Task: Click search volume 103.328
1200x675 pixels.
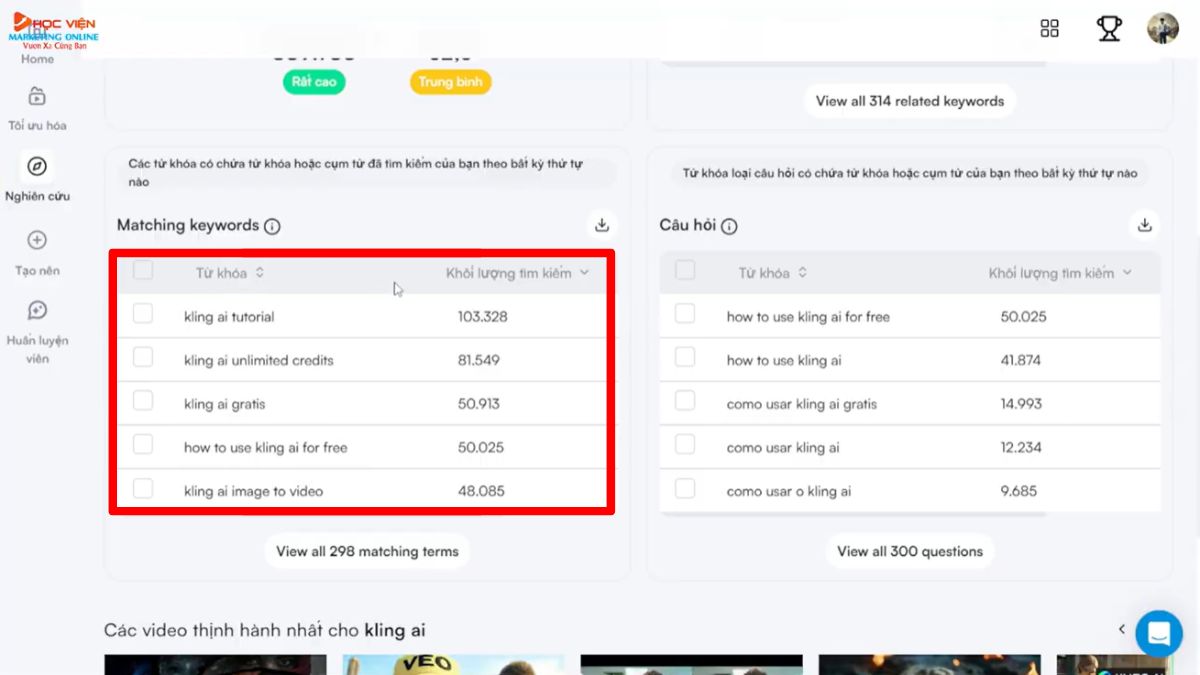Action: click(483, 317)
